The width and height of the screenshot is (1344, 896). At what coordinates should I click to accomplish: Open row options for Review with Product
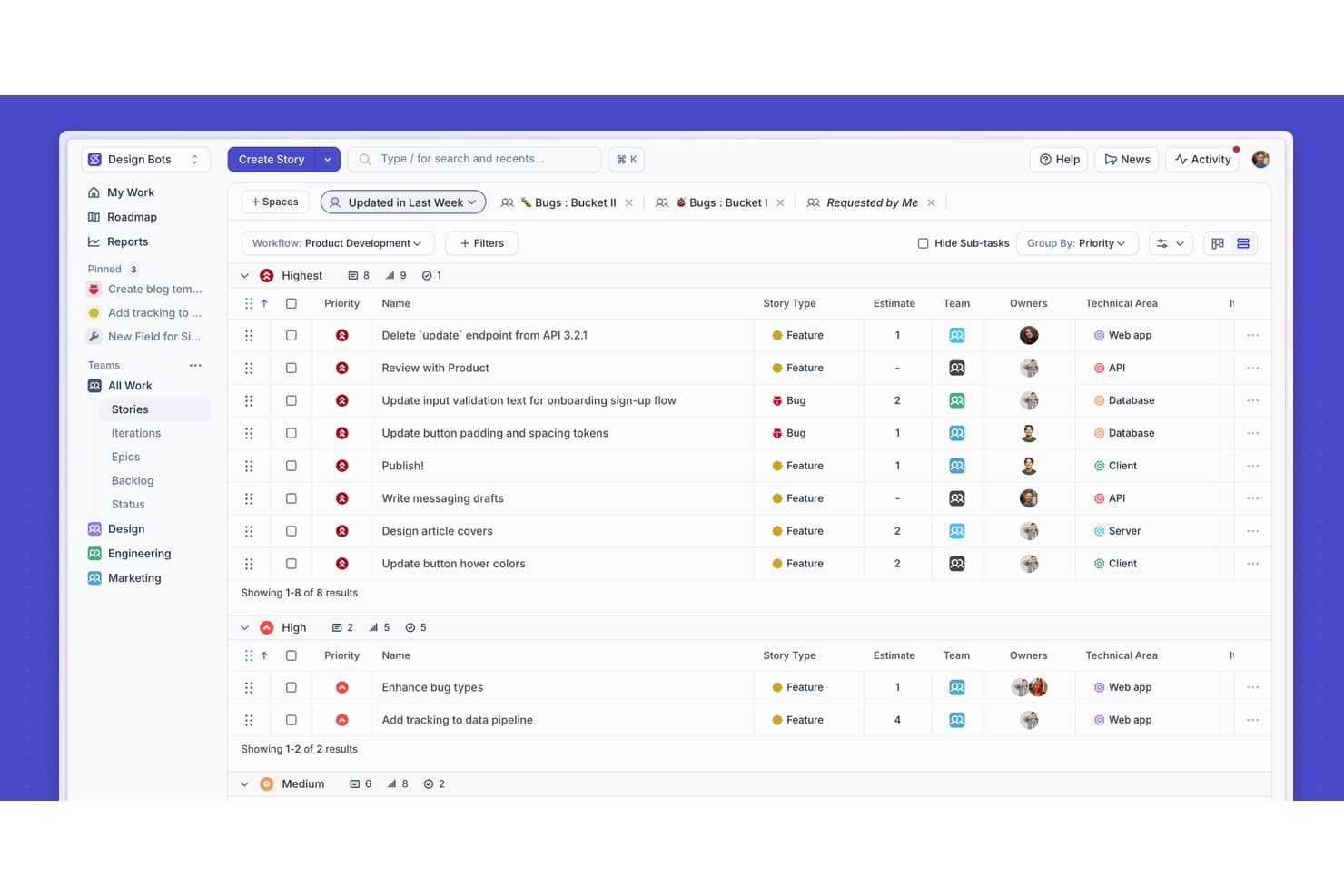click(1252, 368)
